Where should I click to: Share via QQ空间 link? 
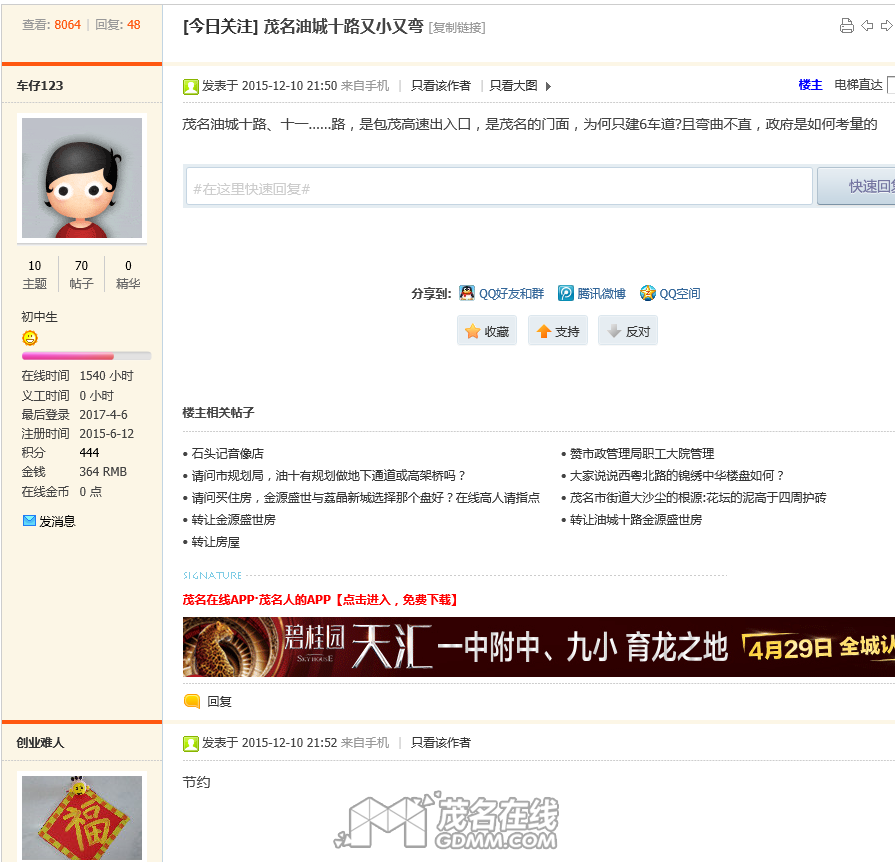pos(679,293)
